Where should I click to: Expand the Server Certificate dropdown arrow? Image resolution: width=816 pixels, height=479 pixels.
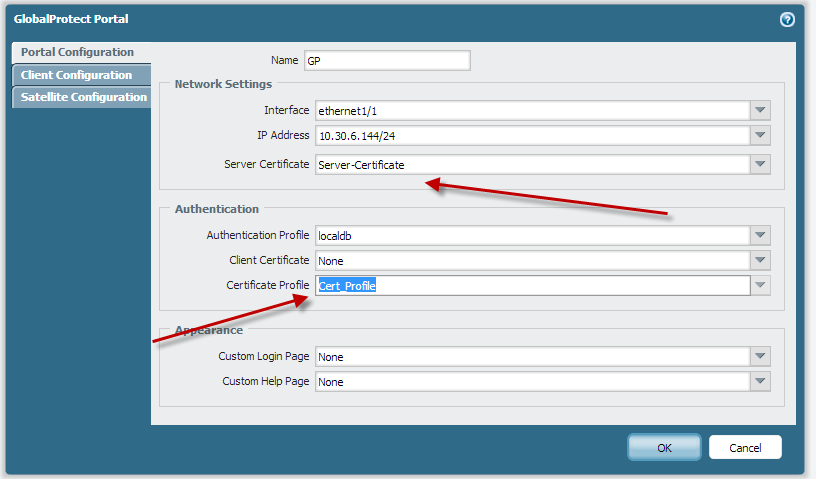(760, 165)
